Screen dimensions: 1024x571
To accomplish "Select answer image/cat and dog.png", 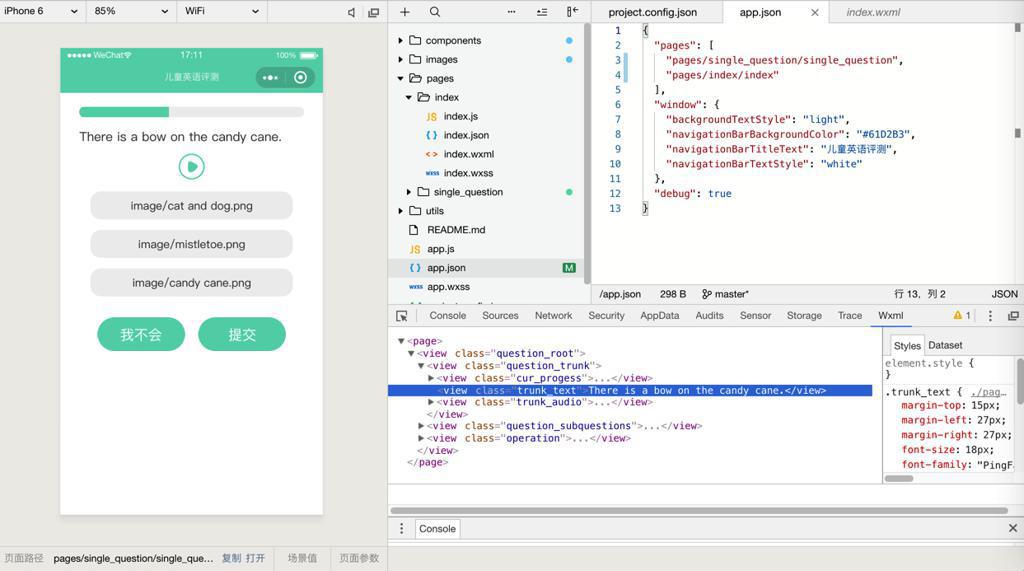I will click(x=191, y=206).
